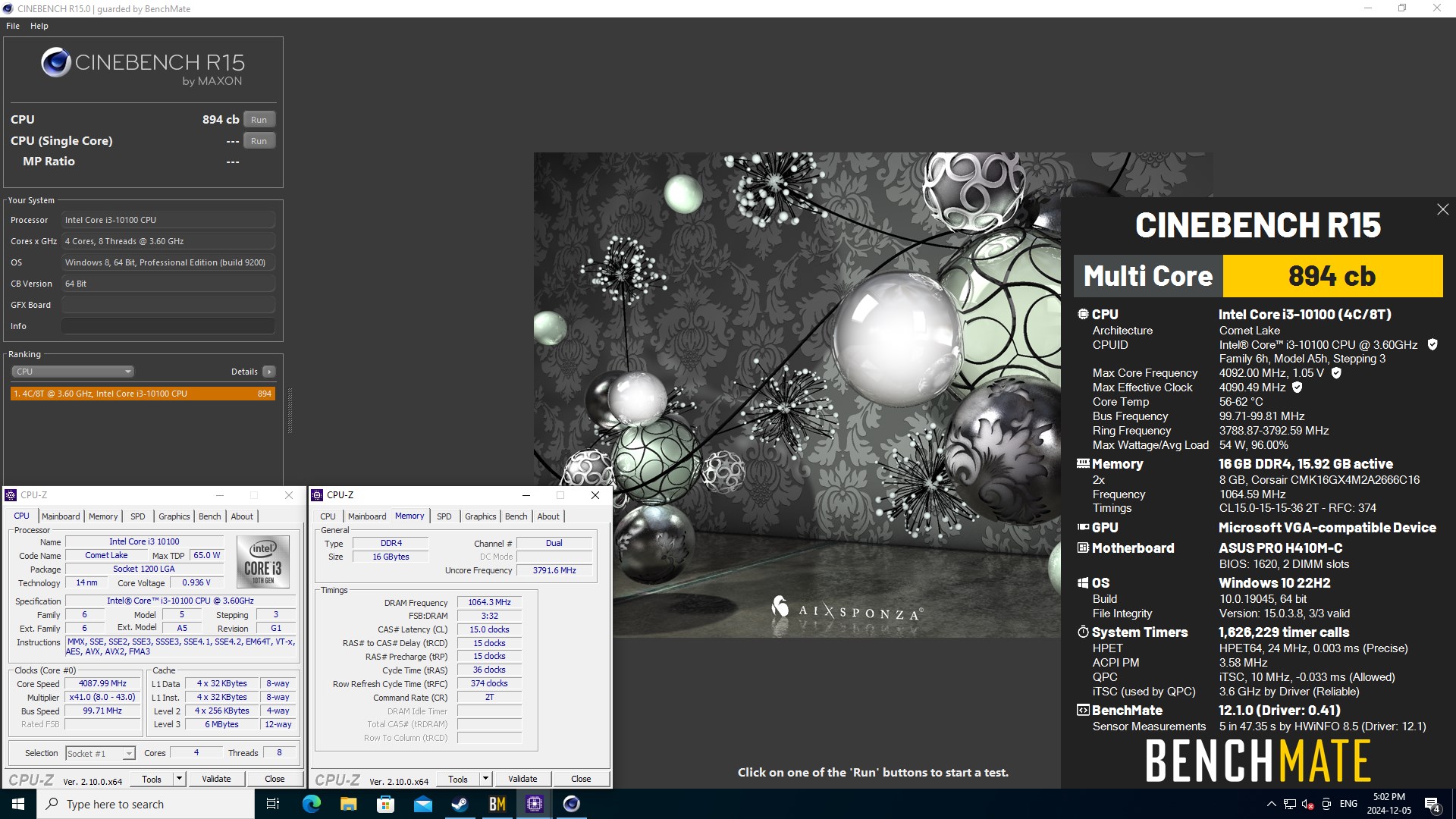Close the BenchMate result overlay

point(1442,209)
